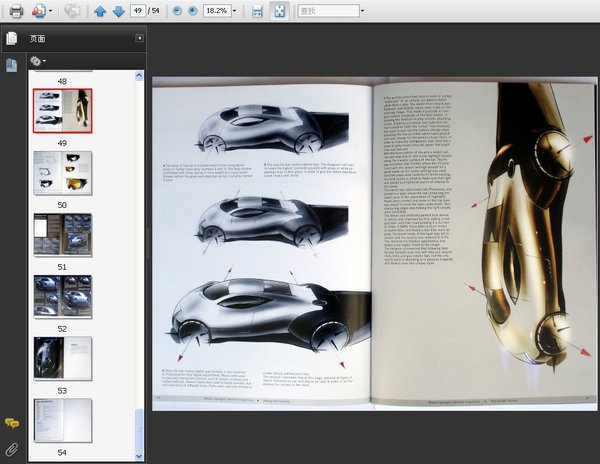Viewport: 600px width, 464px height.
Task: Click the current page number field
Action: point(137,11)
